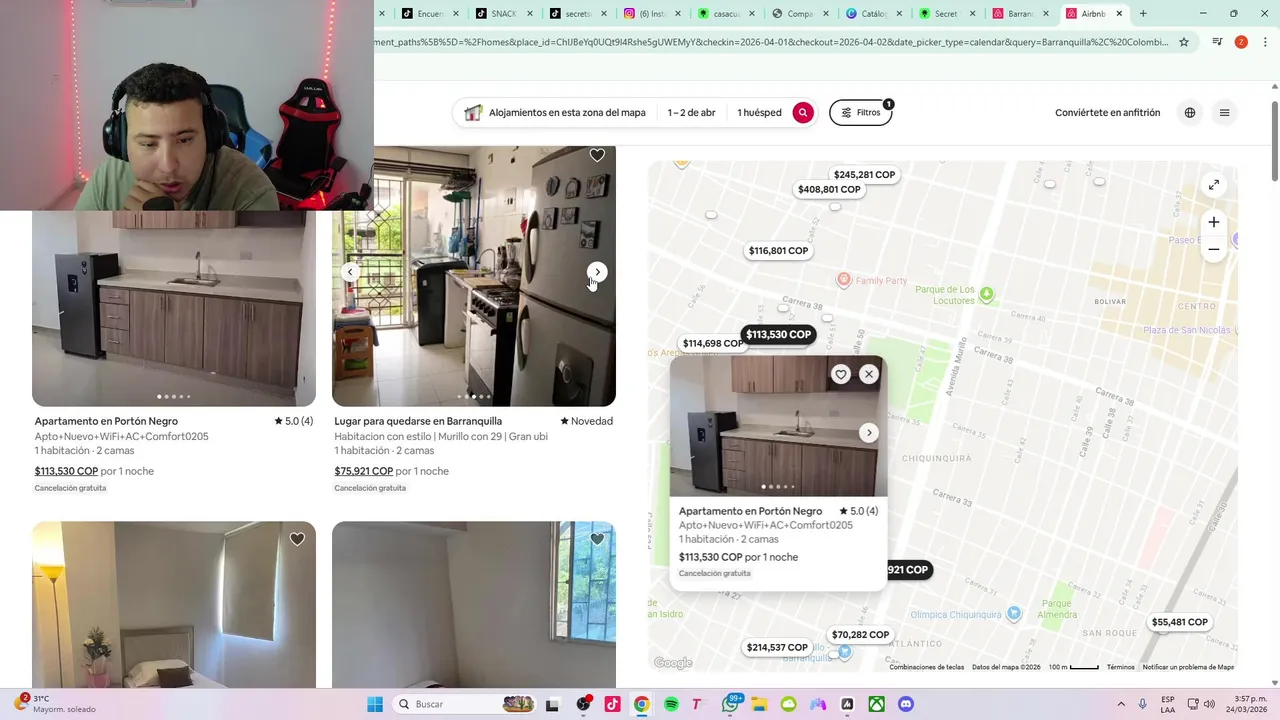Open the Chrome three-dot menu
Image resolution: width=1280 pixels, height=720 pixels.
click(1265, 42)
